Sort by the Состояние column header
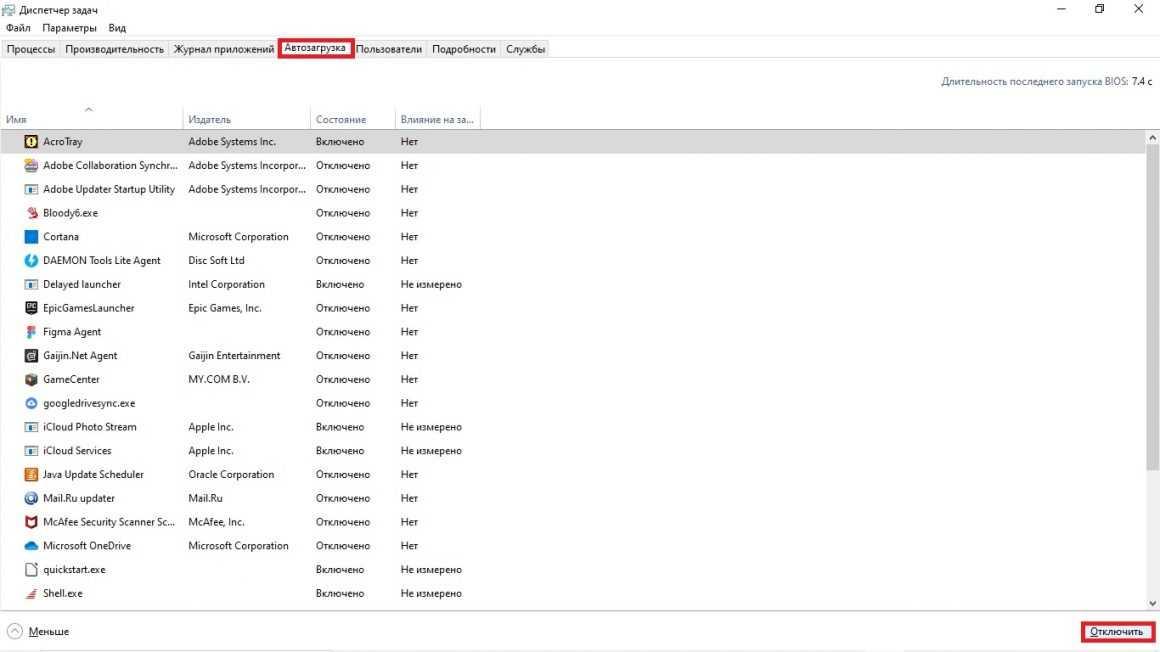The image size is (1160, 652). [x=353, y=119]
